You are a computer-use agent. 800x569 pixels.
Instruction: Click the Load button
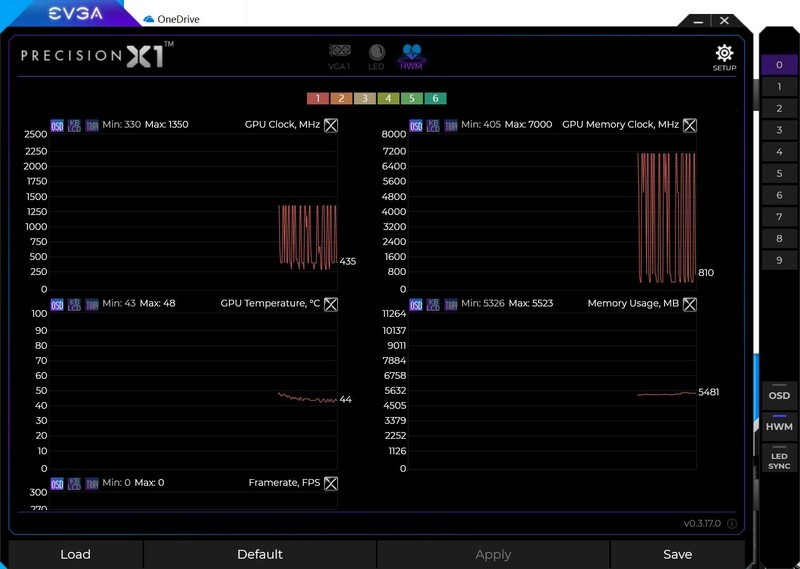[76, 555]
